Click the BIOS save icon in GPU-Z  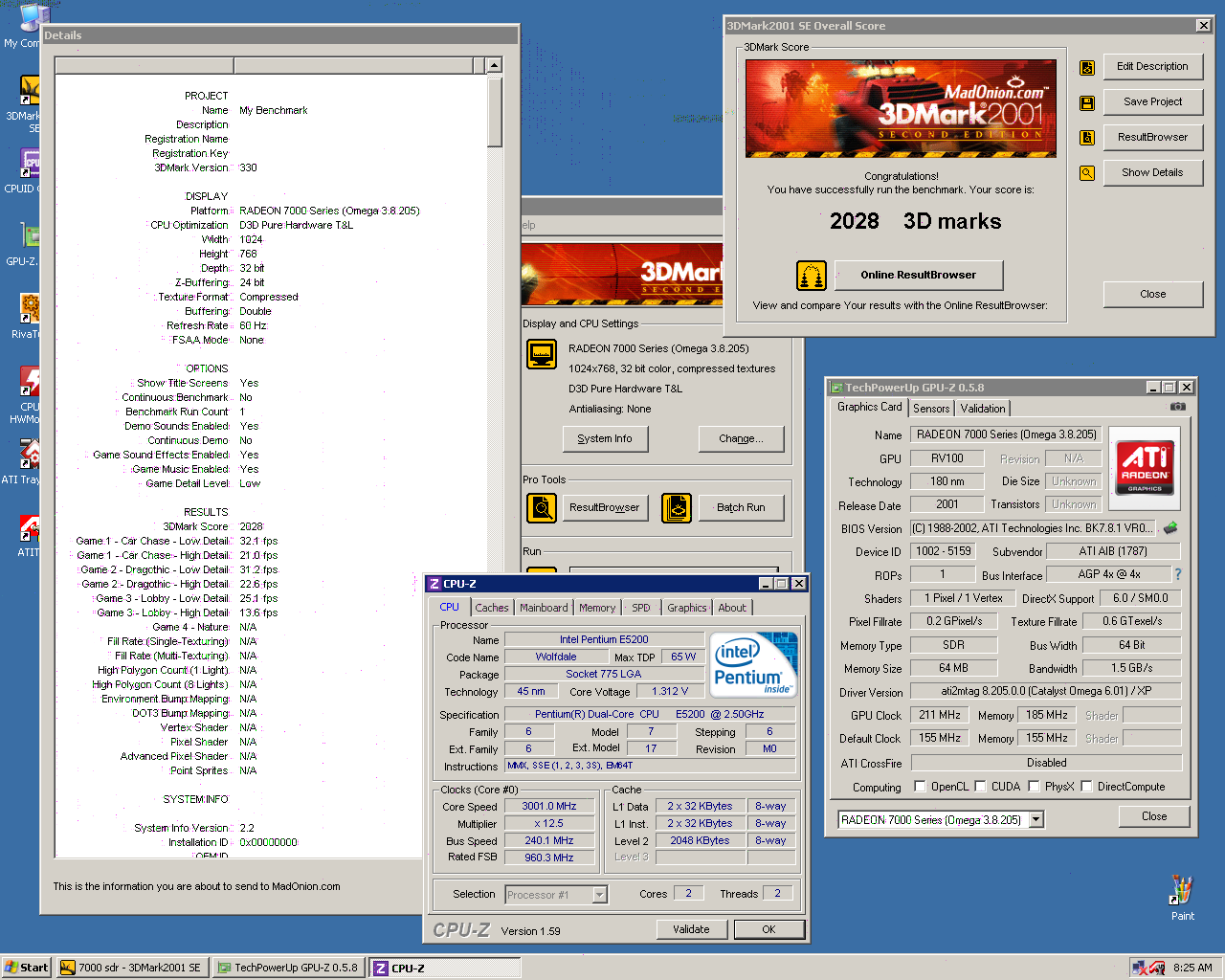pos(1170,527)
